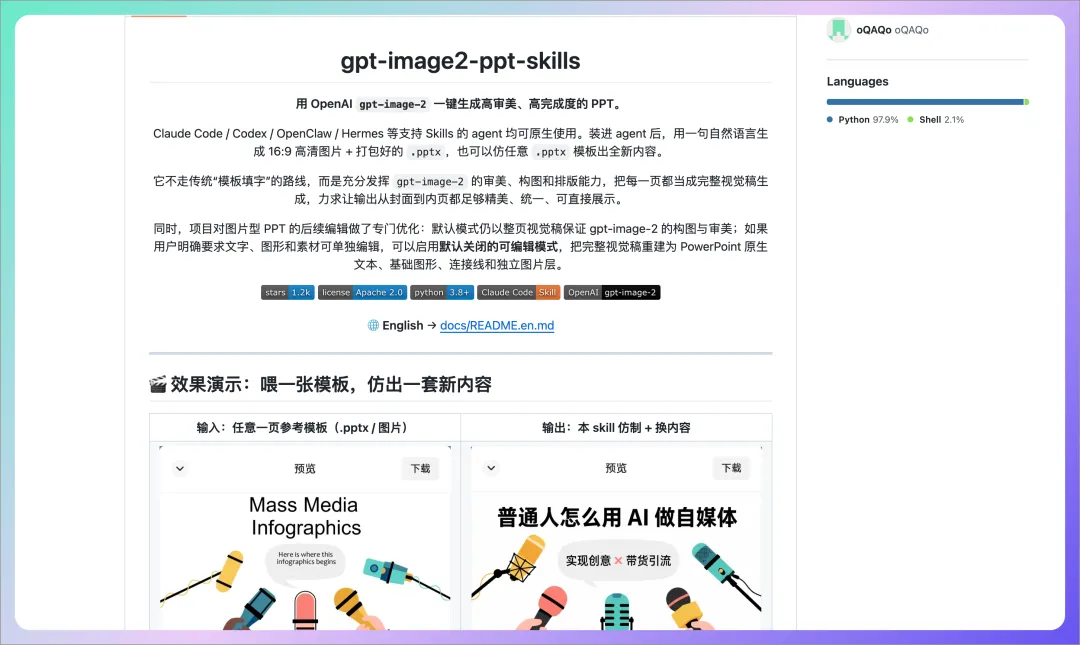Click the Python 97.9% language entry
1080x645 pixels.
coord(862,119)
